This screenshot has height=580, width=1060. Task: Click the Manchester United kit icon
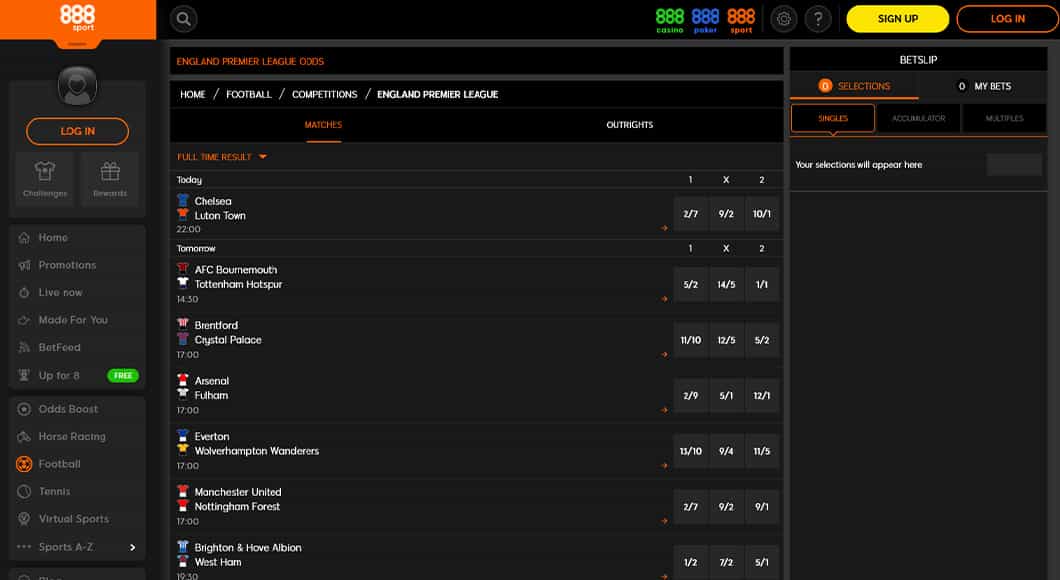[183, 491]
